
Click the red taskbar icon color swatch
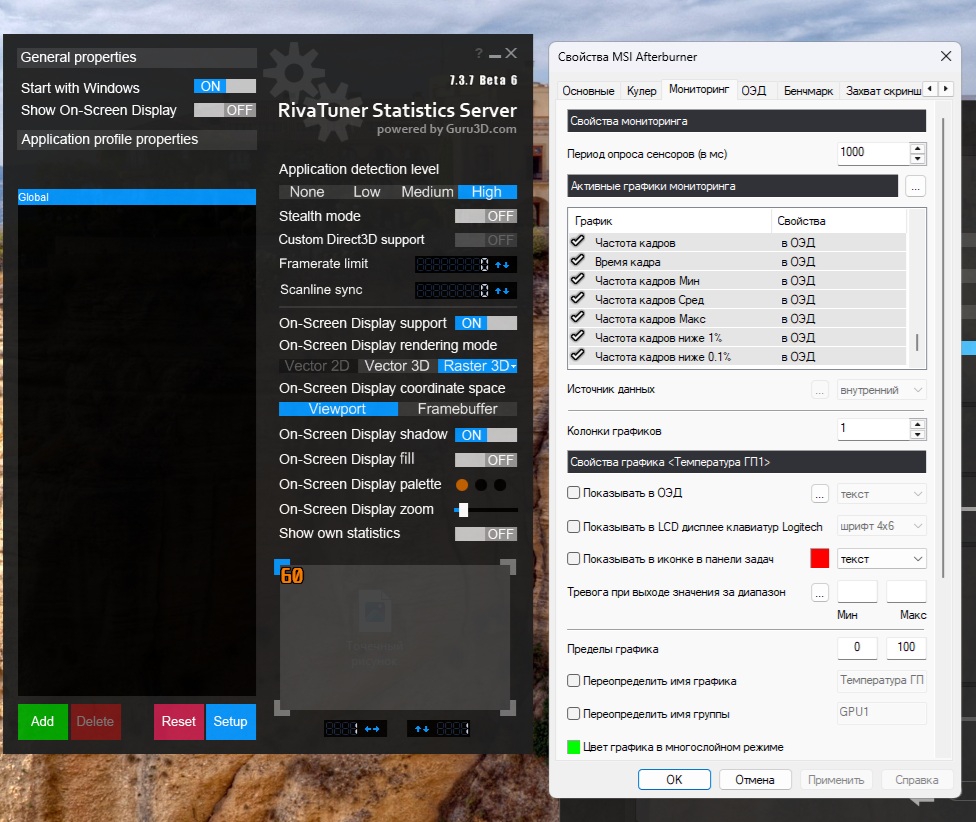(820, 558)
